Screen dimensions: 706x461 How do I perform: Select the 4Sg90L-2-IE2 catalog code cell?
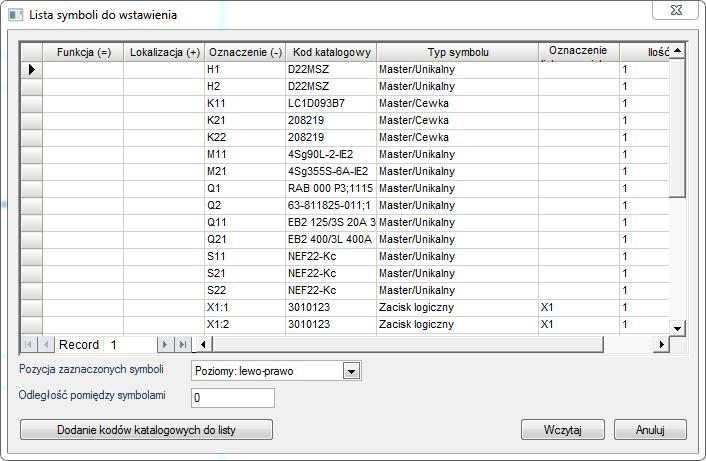click(x=331, y=154)
